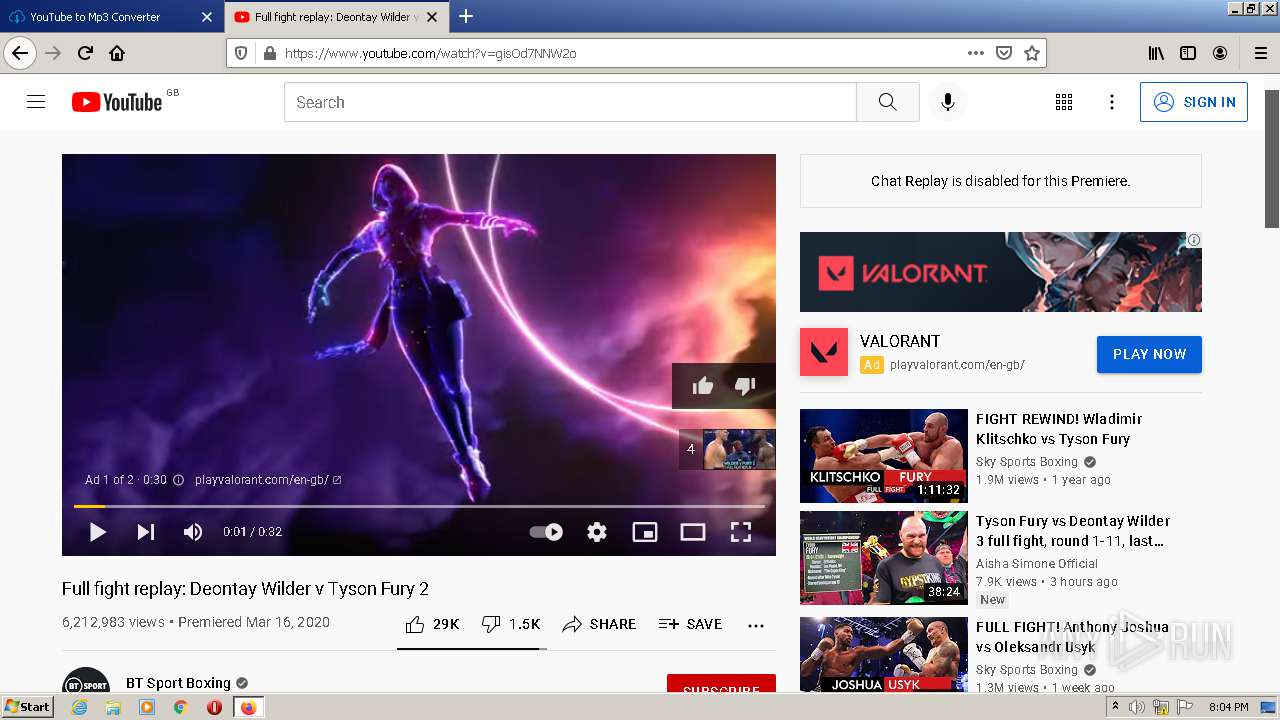Switch to theater mode
This screenshot has height=720, width=1280.
click(693, 532)
